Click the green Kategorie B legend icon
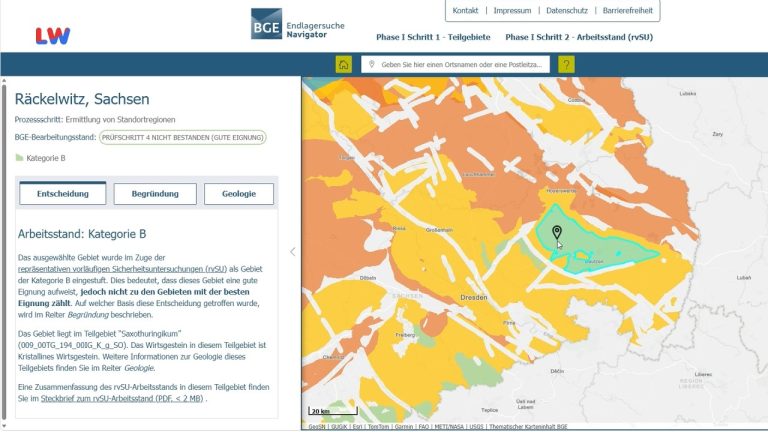 (20, 158)
